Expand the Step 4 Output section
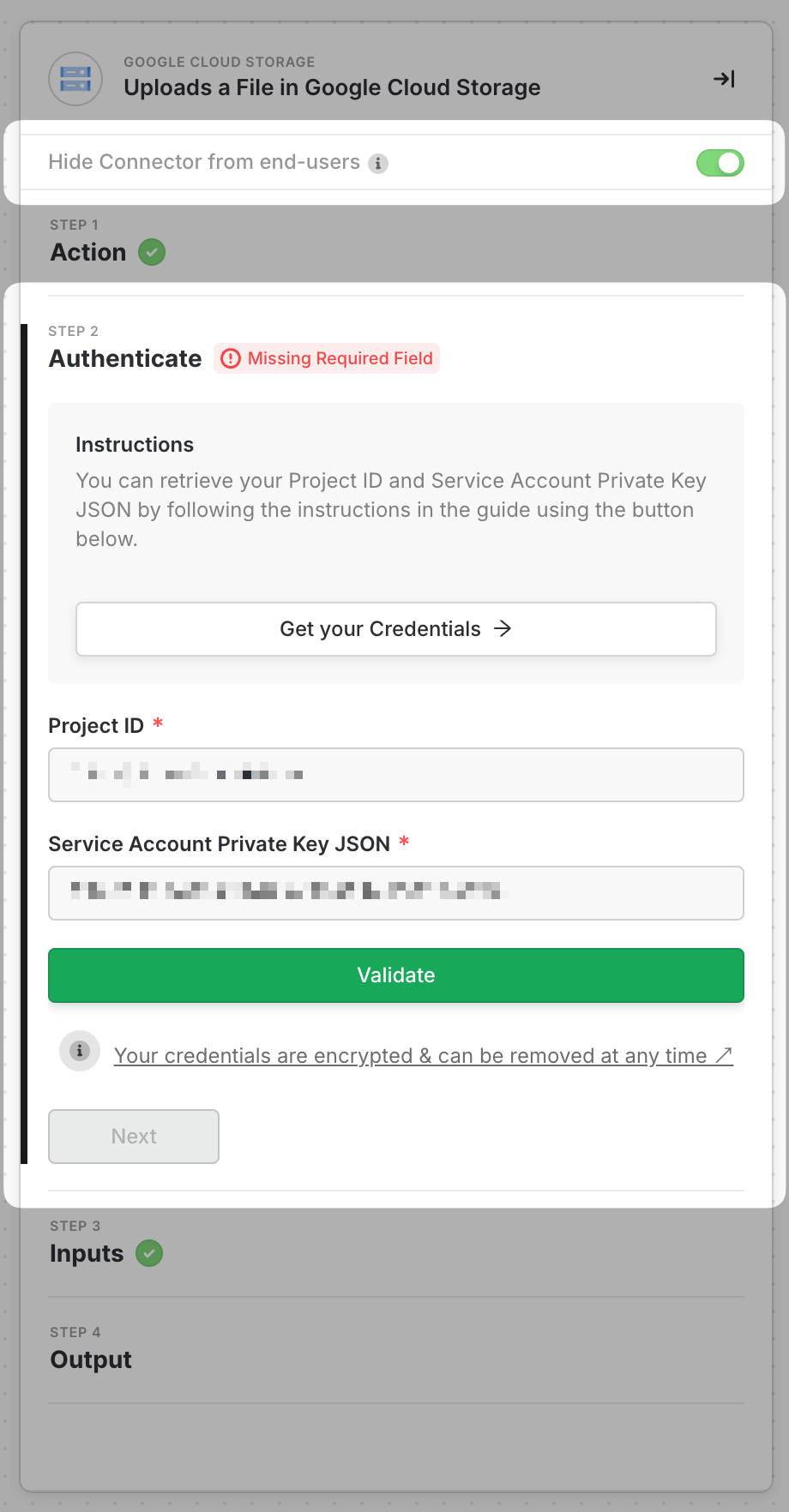Viewport: 789px width, 1512px height. coord(91,1360)
